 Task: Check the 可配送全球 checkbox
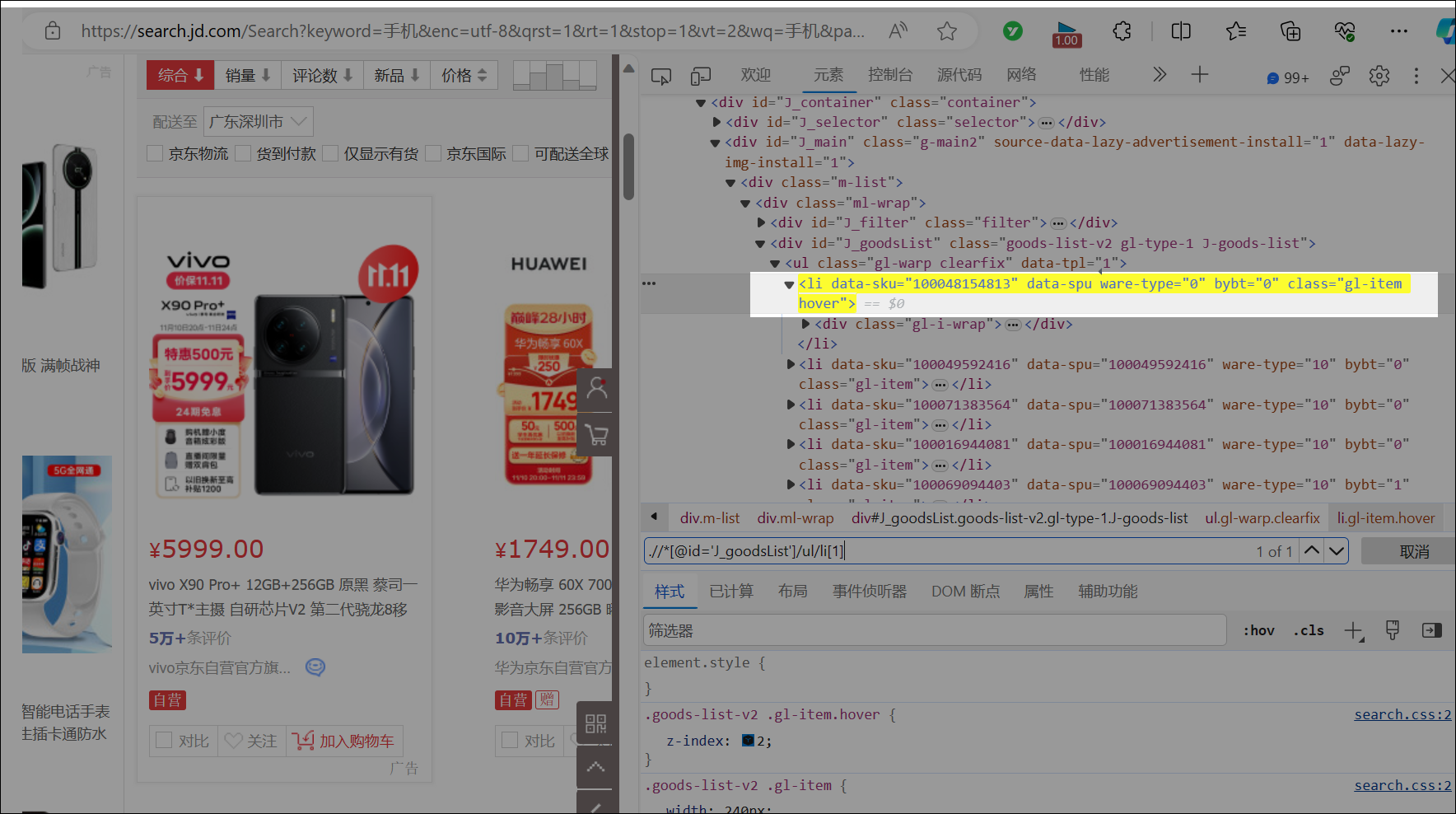[x=520, y=153]
